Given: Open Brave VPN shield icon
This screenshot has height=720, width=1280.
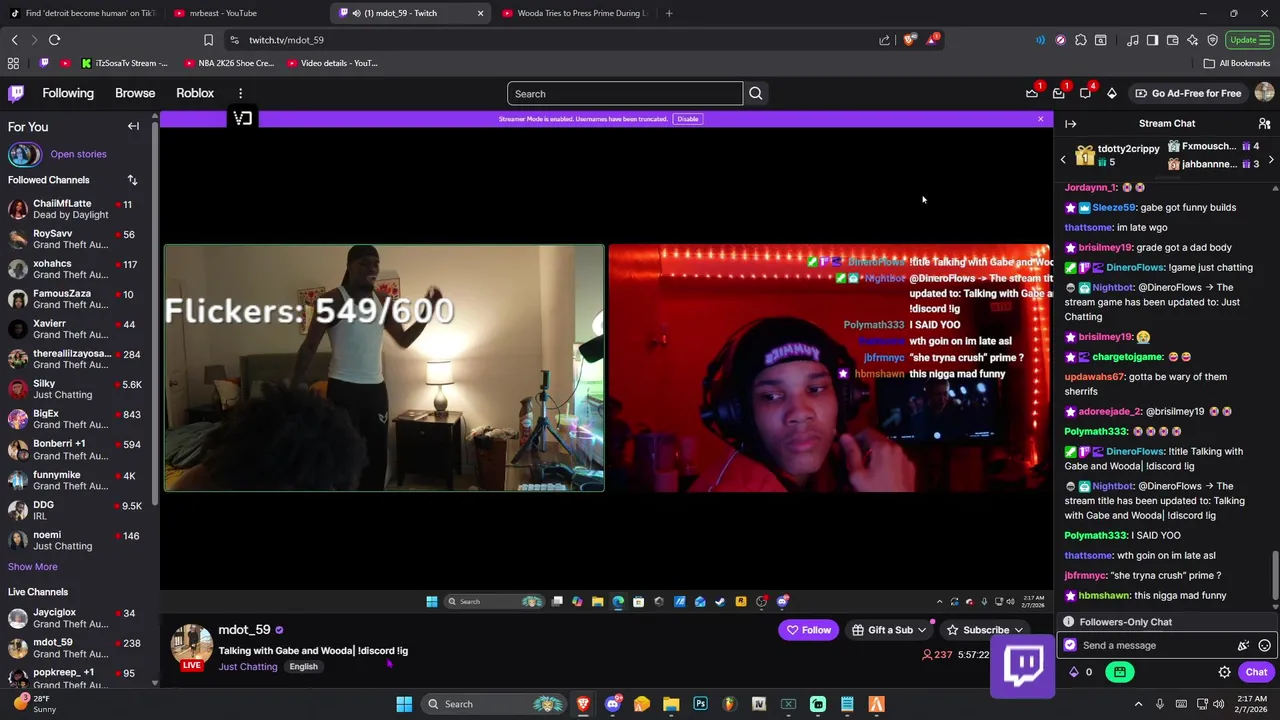Looking at the screenshot, I should point(1212,40).
